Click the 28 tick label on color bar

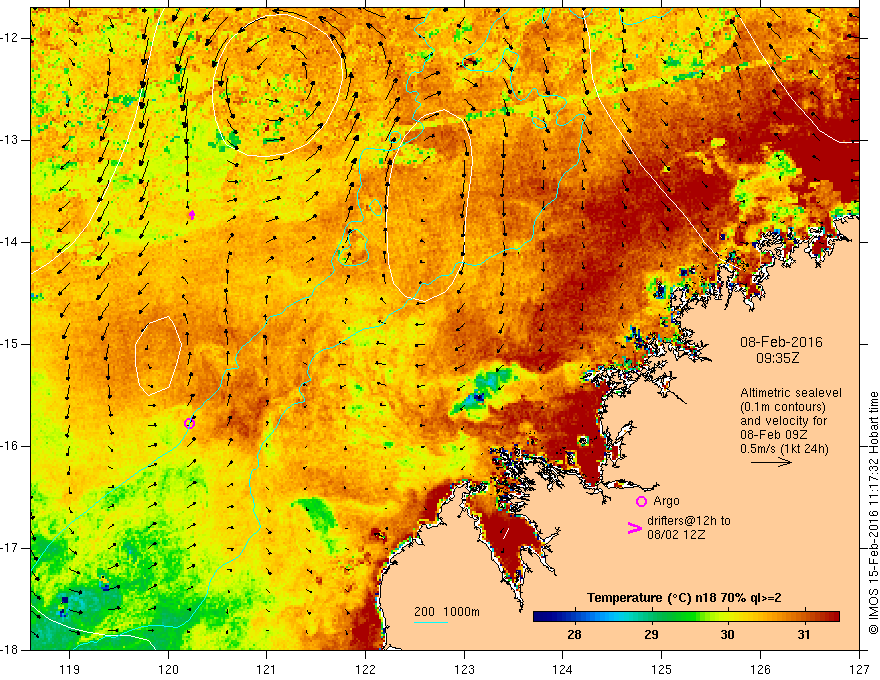point(574,635)
